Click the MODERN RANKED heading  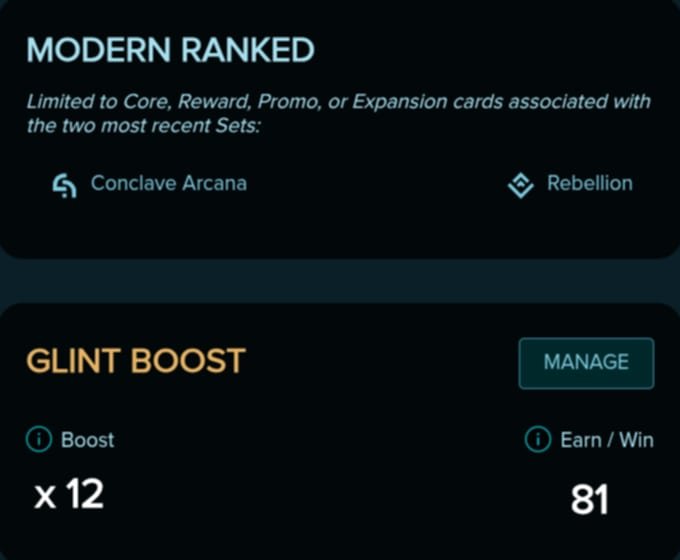coord(170,49)
